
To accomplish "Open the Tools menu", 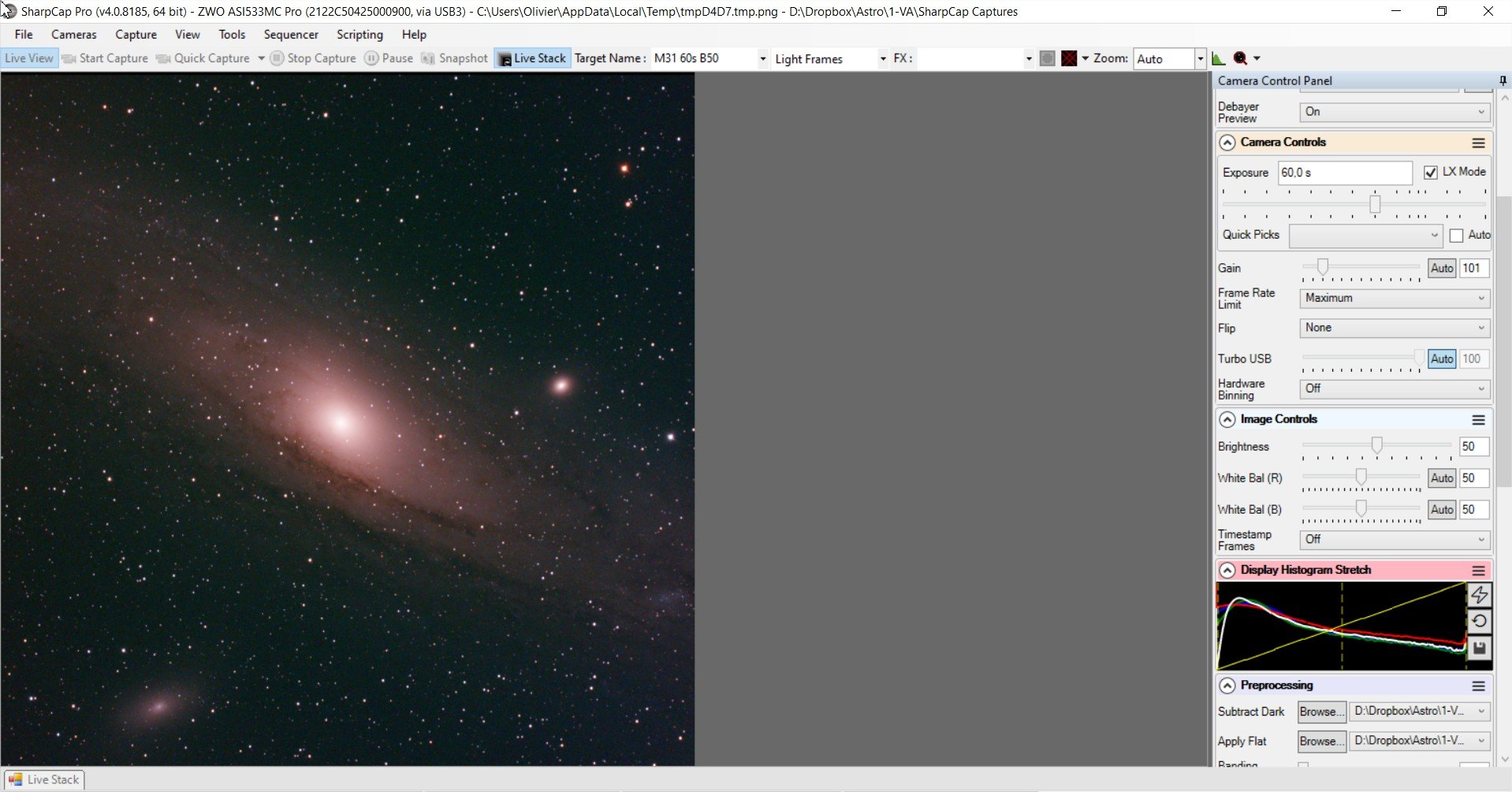I will pyautogui.click(x=232, y=35).
